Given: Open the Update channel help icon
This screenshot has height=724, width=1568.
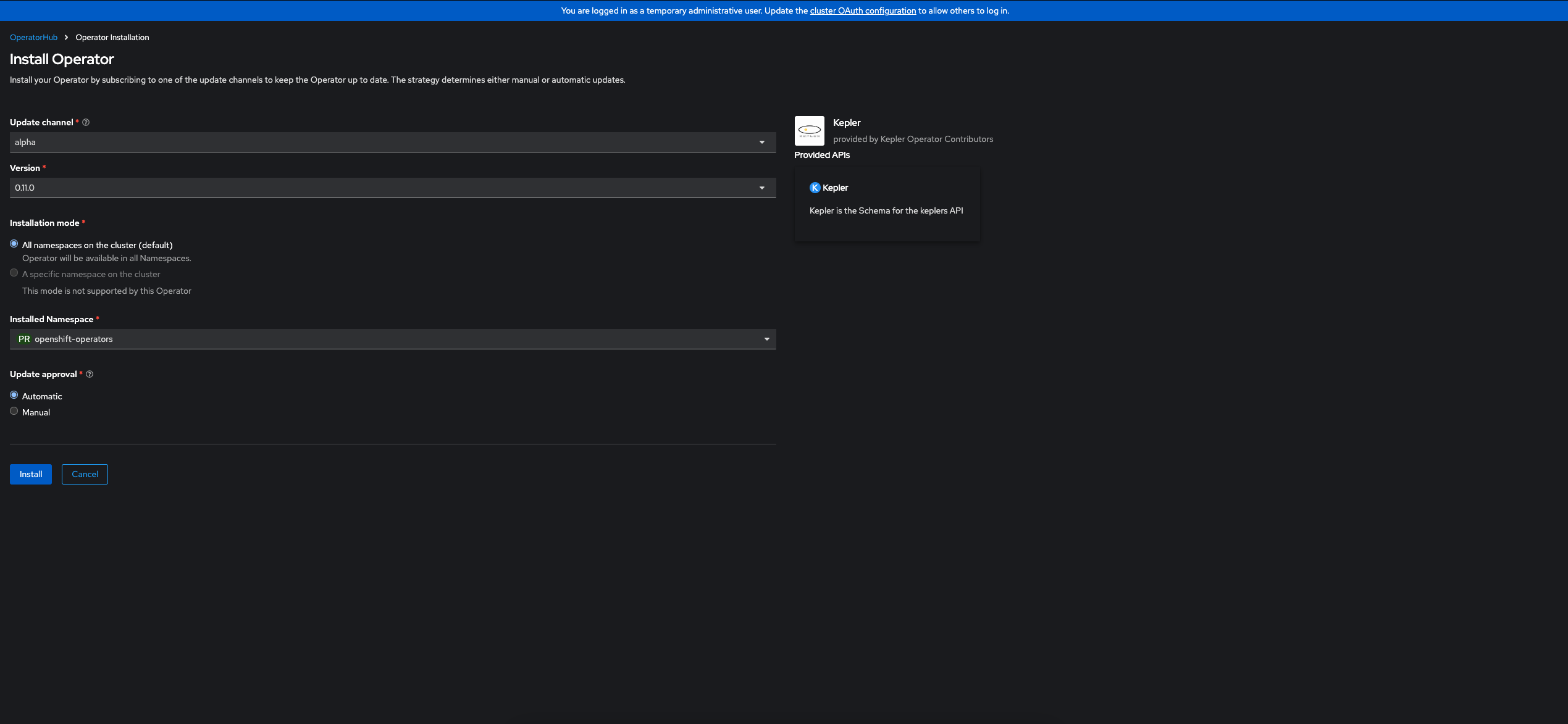Looking at the screenshot, I should coord(86,122).
